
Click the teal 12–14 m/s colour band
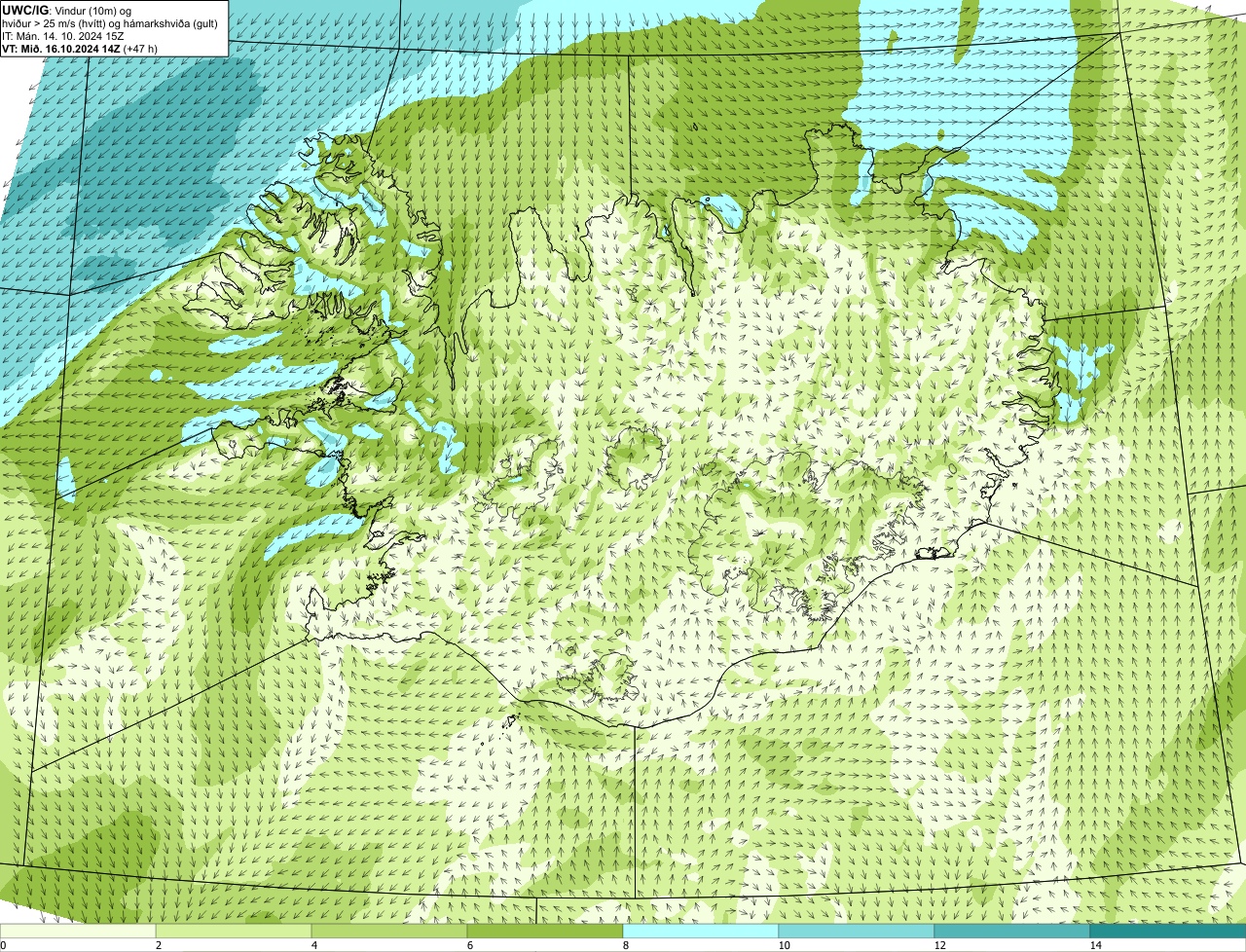[x=1012, y=931]
